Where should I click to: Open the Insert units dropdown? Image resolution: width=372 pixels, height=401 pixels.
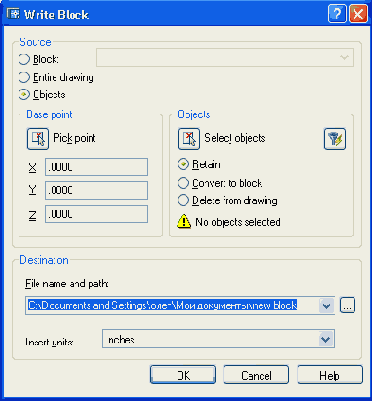(325, 340)
